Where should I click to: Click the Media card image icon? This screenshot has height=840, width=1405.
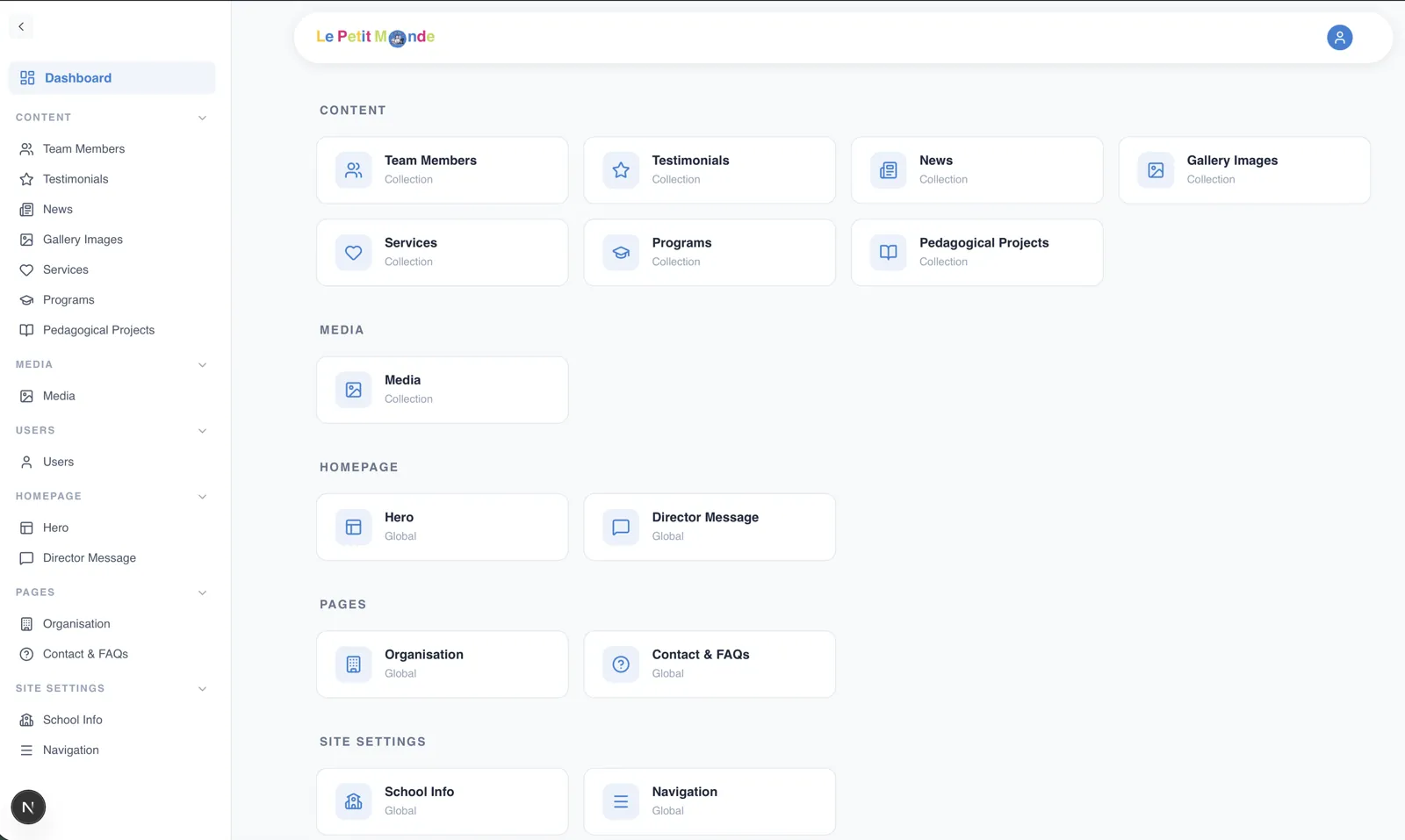353,390
